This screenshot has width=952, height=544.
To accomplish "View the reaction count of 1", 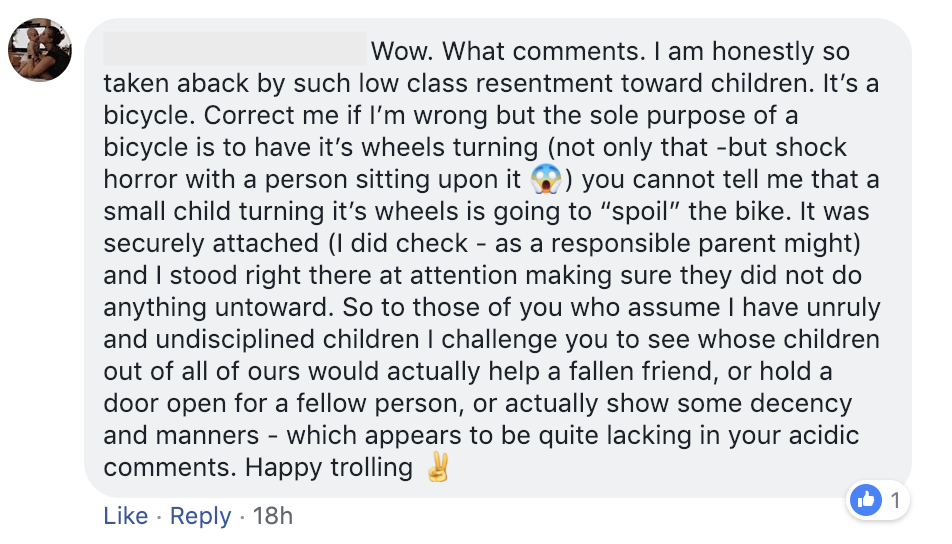I will pyautogui.click(x=895, y=500).
